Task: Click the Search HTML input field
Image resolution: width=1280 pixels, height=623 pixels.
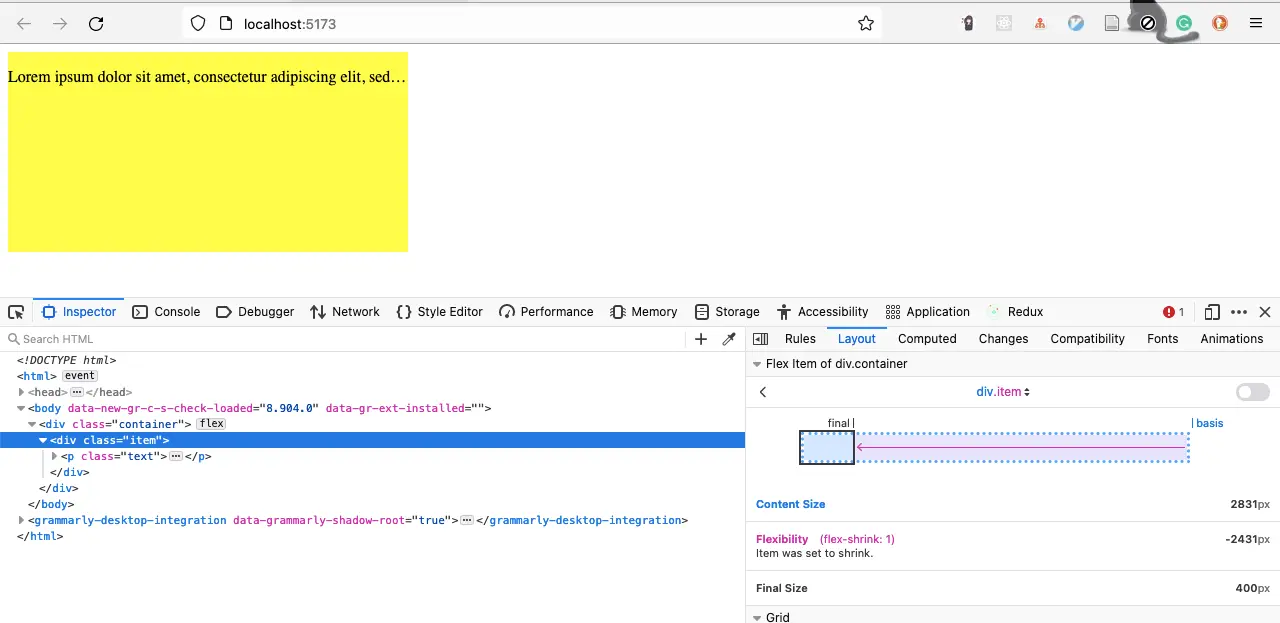Action: [350, 339]
